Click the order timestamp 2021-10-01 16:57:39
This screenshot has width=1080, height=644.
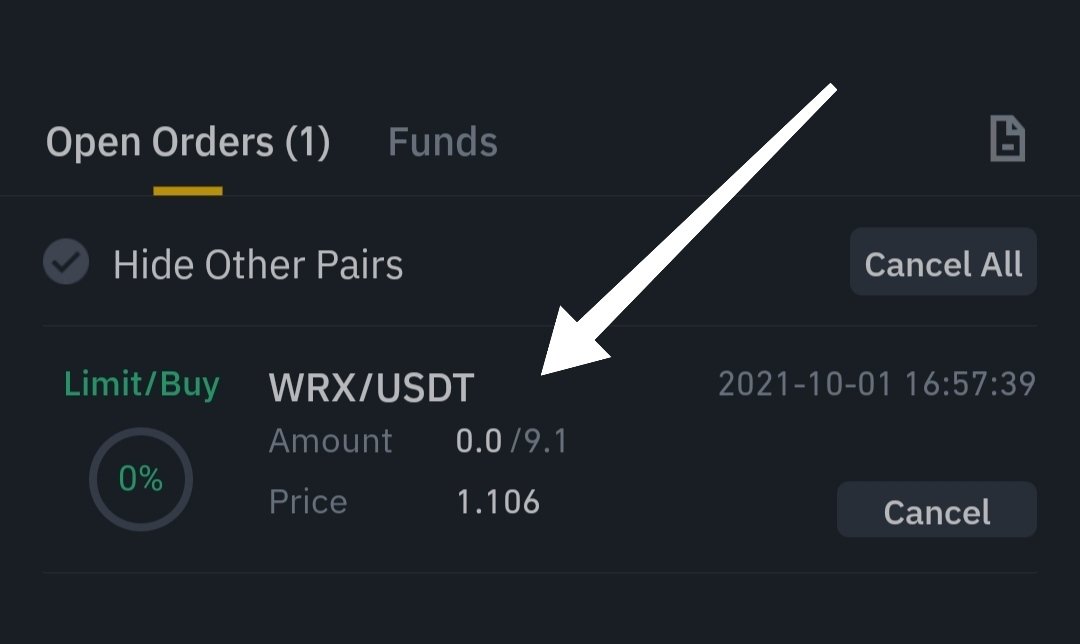(876, 383)
